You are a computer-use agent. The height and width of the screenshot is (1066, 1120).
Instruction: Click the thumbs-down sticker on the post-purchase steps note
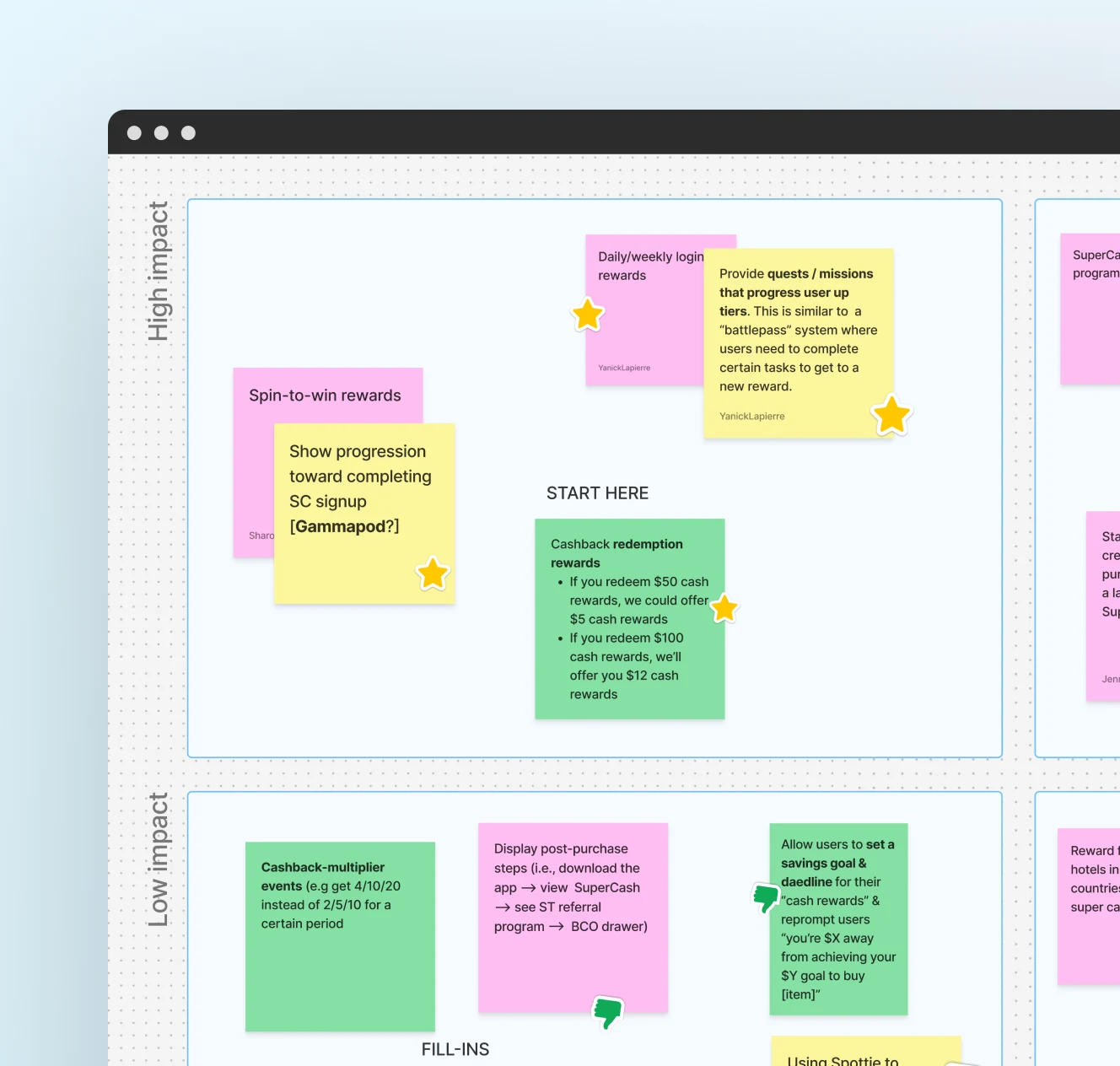pos(607,1011)
